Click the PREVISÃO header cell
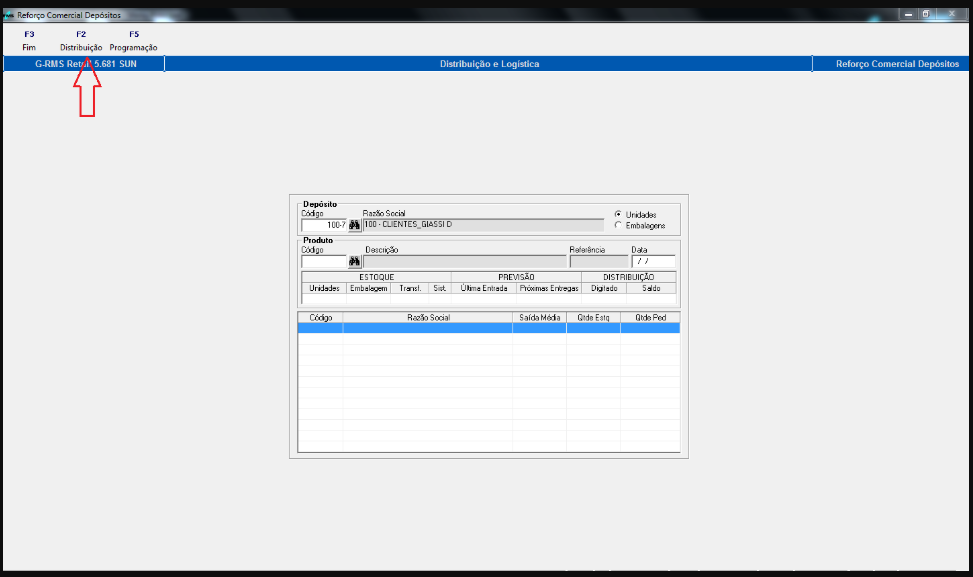The image size is (973, 577). click(516, 277)
